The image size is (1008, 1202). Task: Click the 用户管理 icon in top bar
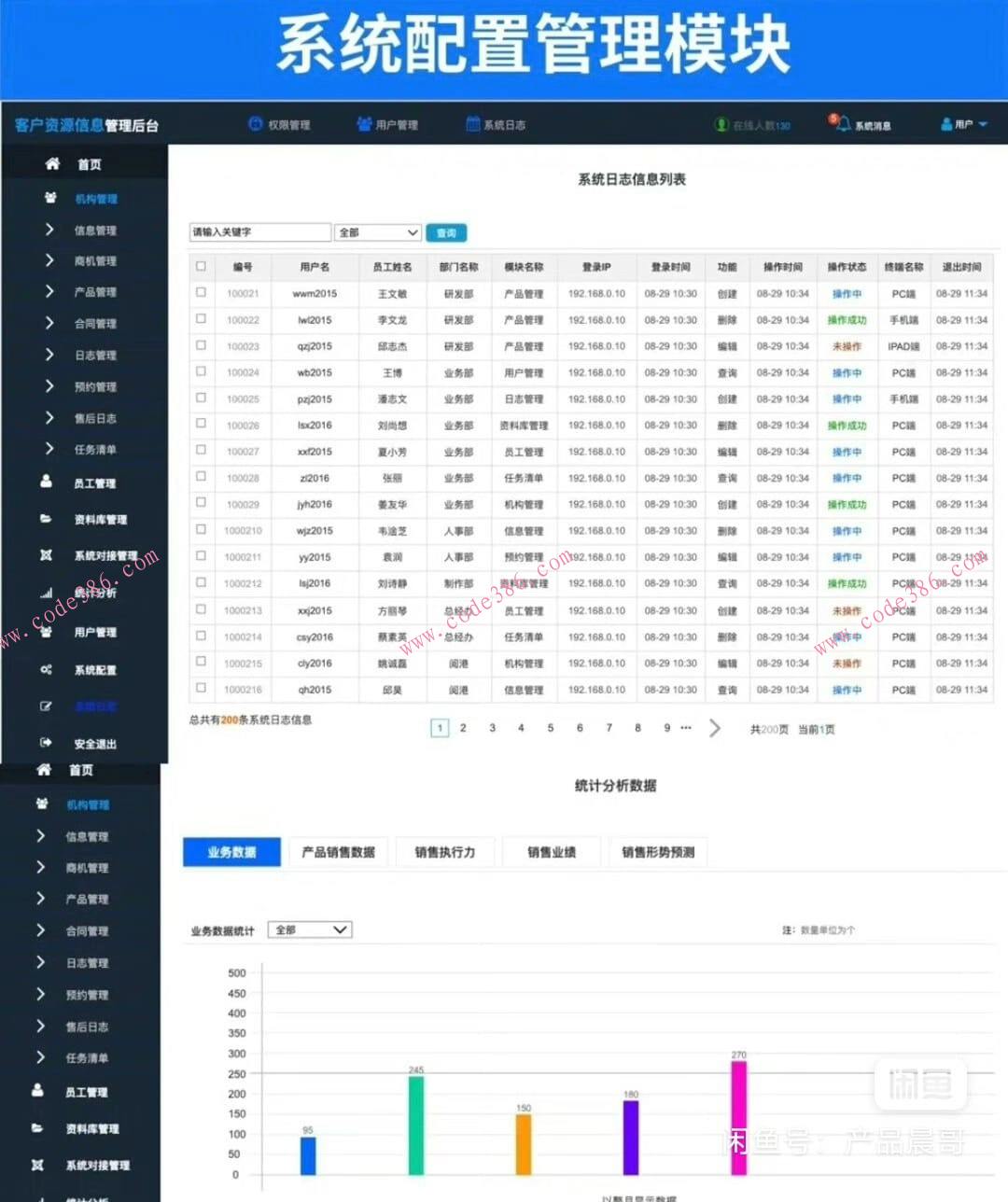(364, 124)
